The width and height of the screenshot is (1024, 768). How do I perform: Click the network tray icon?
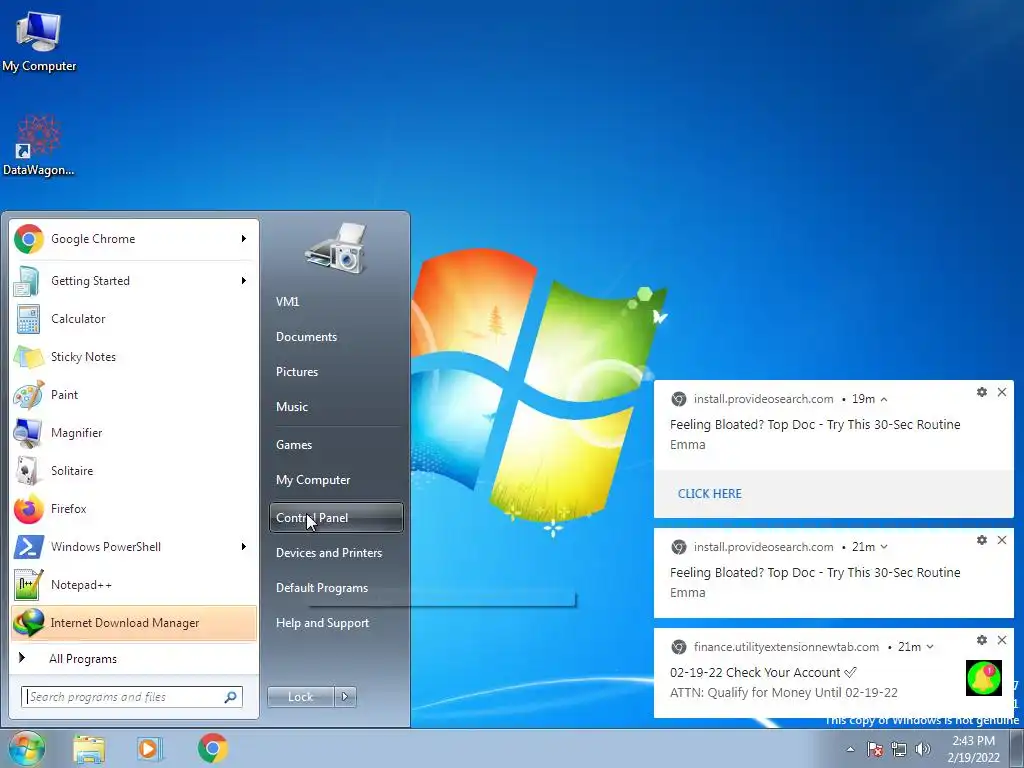click(899, 749)
